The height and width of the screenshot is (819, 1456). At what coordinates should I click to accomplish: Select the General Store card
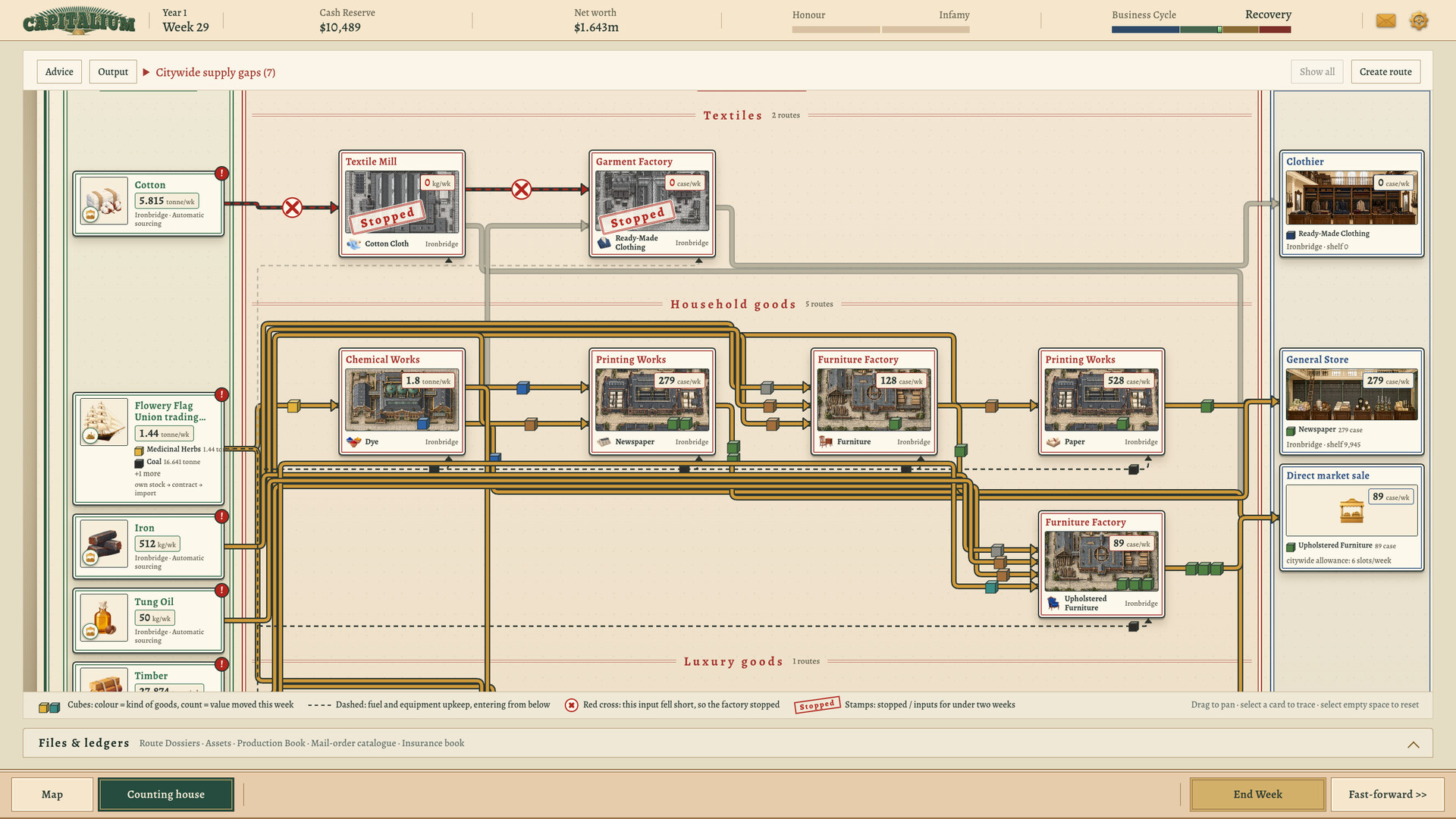(x=1351, y=401)
